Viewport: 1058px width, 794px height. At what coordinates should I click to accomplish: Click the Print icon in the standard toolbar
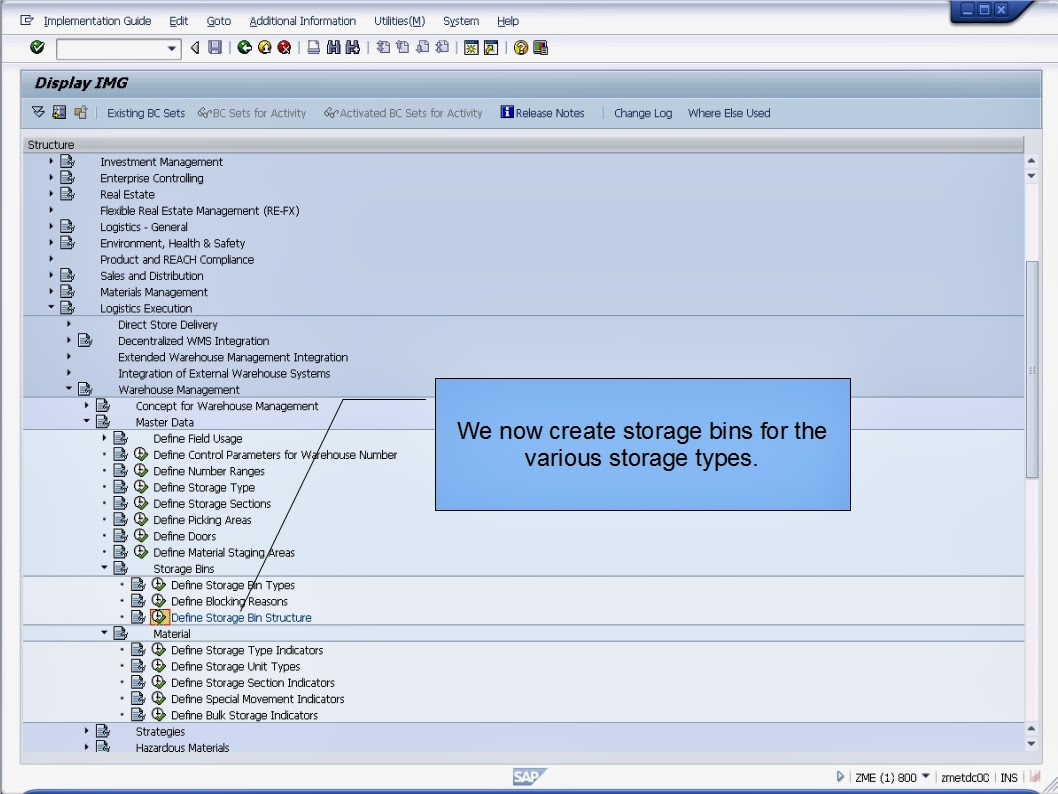312,47
